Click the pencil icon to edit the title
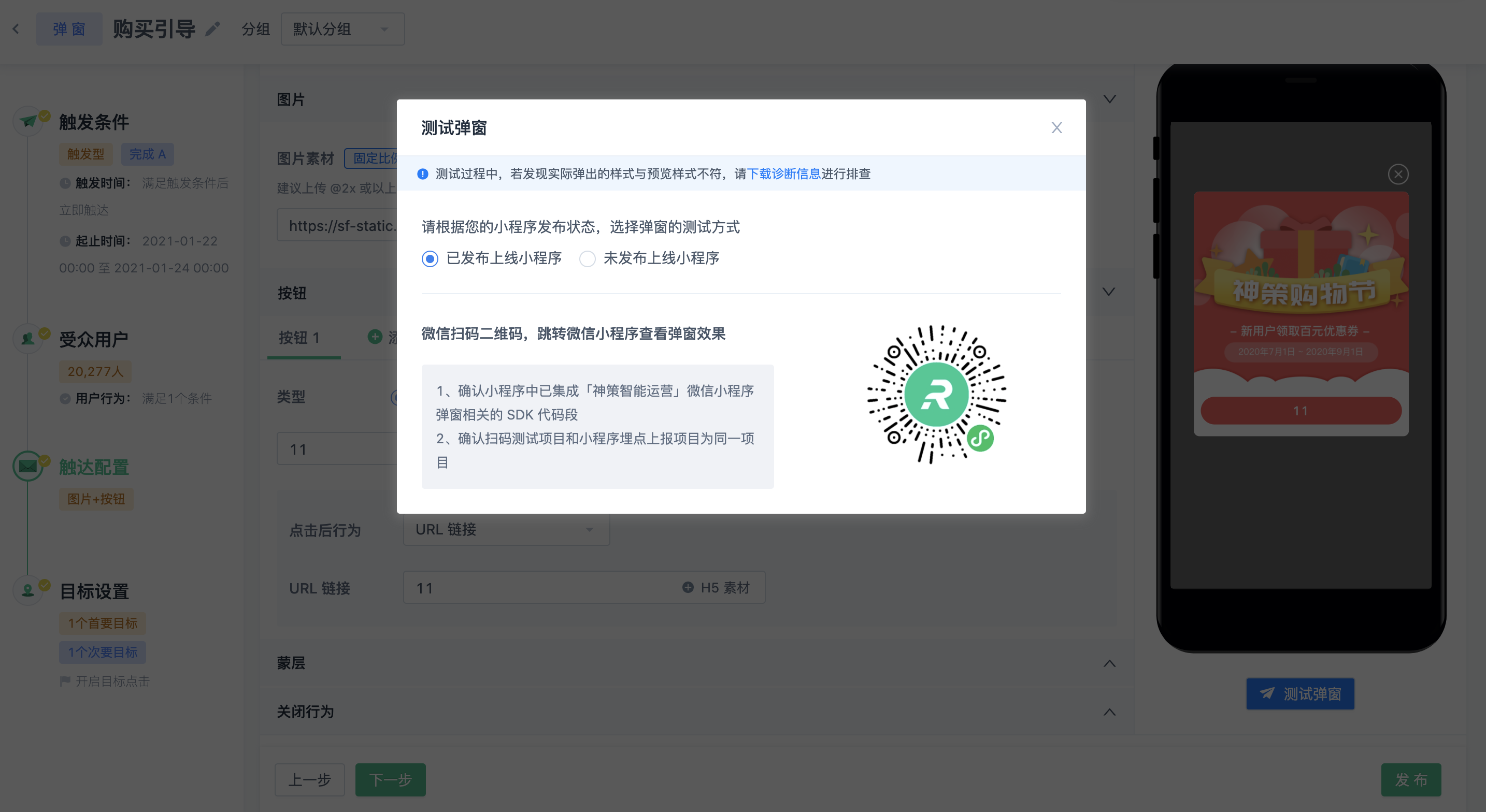Viewport: 1486px width, 812px height. [213, 29]
